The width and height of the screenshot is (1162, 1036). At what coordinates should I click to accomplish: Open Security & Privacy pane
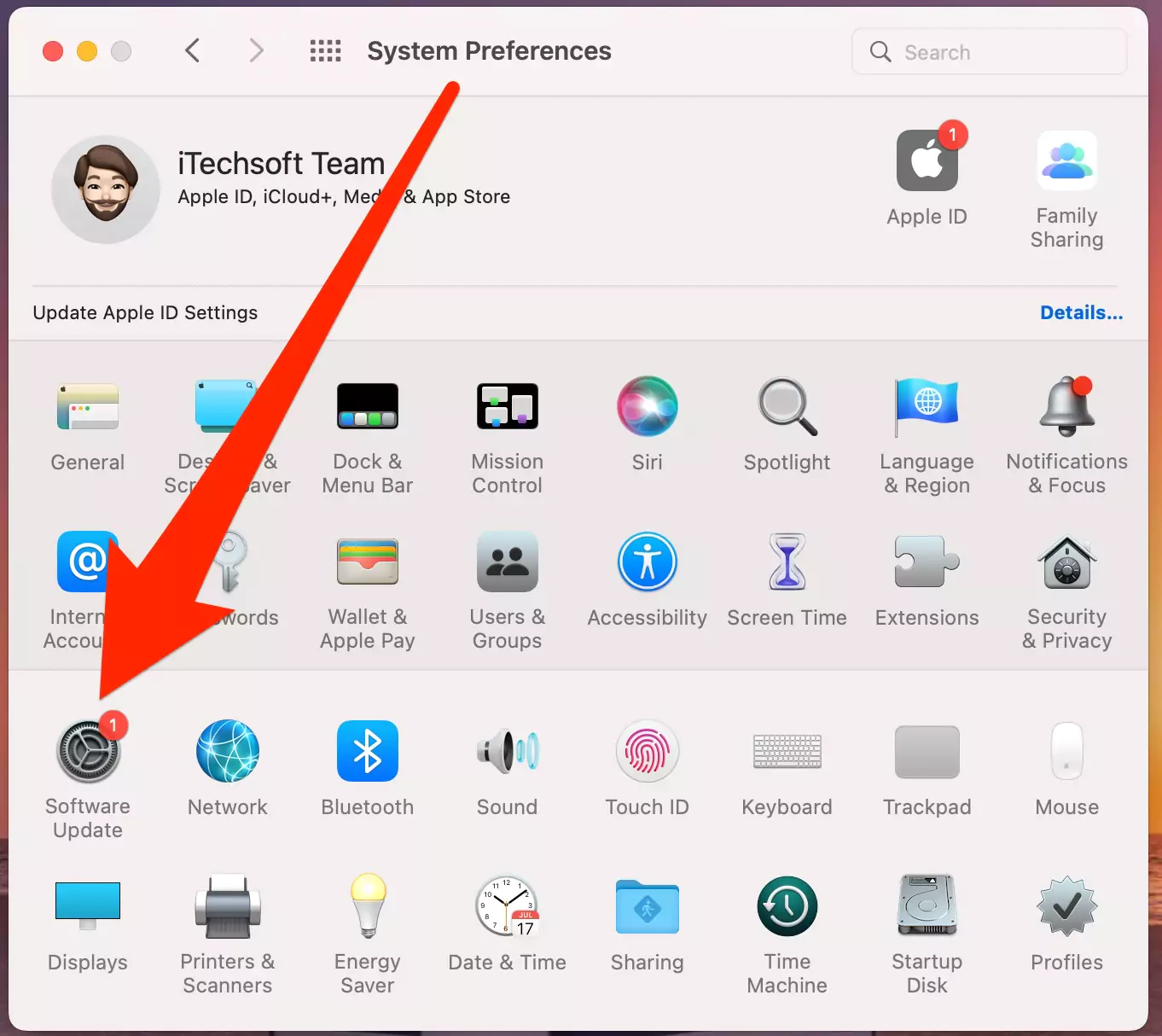(x=1066, y=563)
